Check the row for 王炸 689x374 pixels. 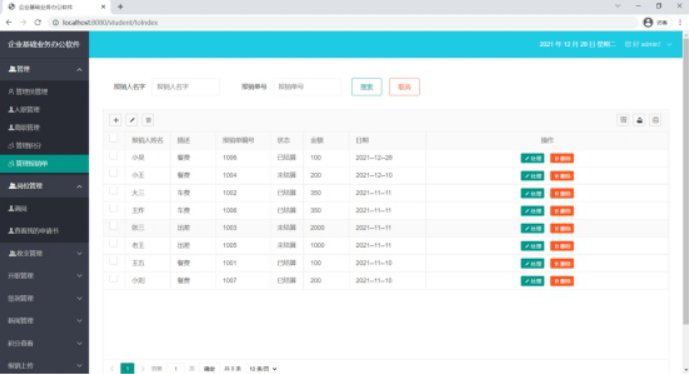click(113, 208)
